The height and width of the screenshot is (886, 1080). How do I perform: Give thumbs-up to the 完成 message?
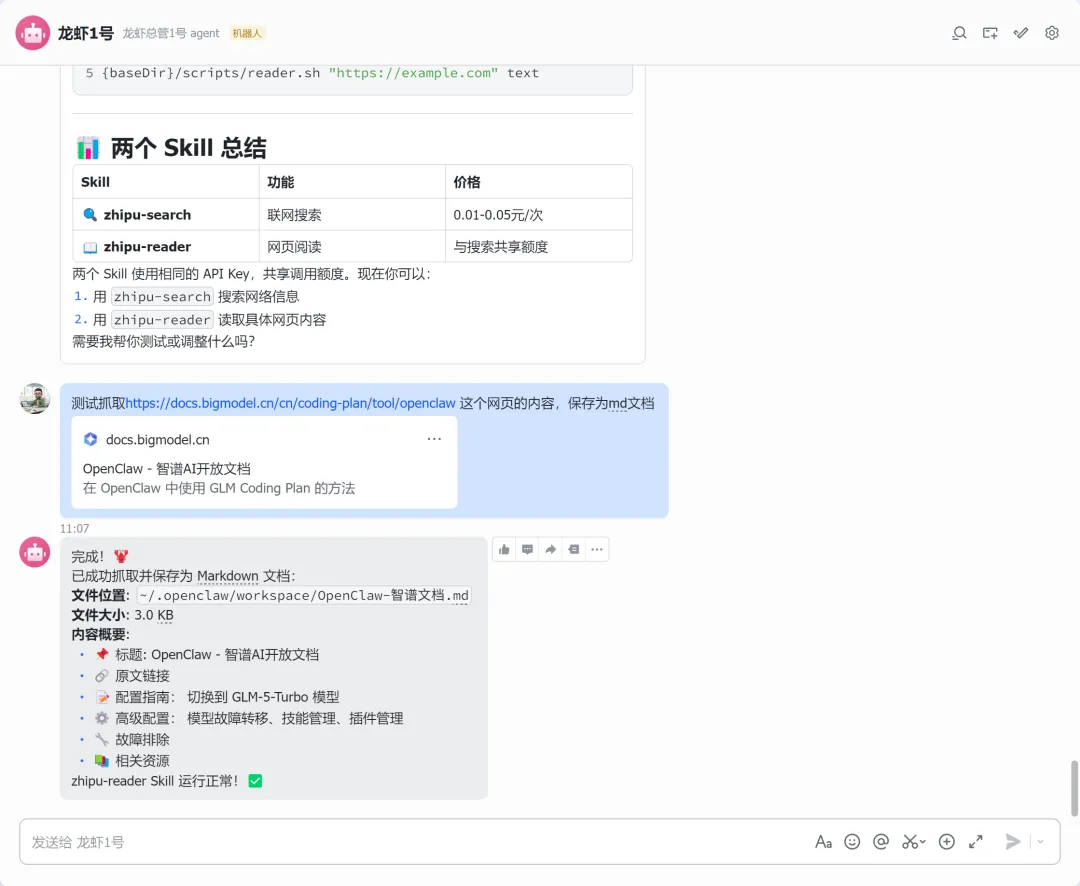click(x=504, y=549)
